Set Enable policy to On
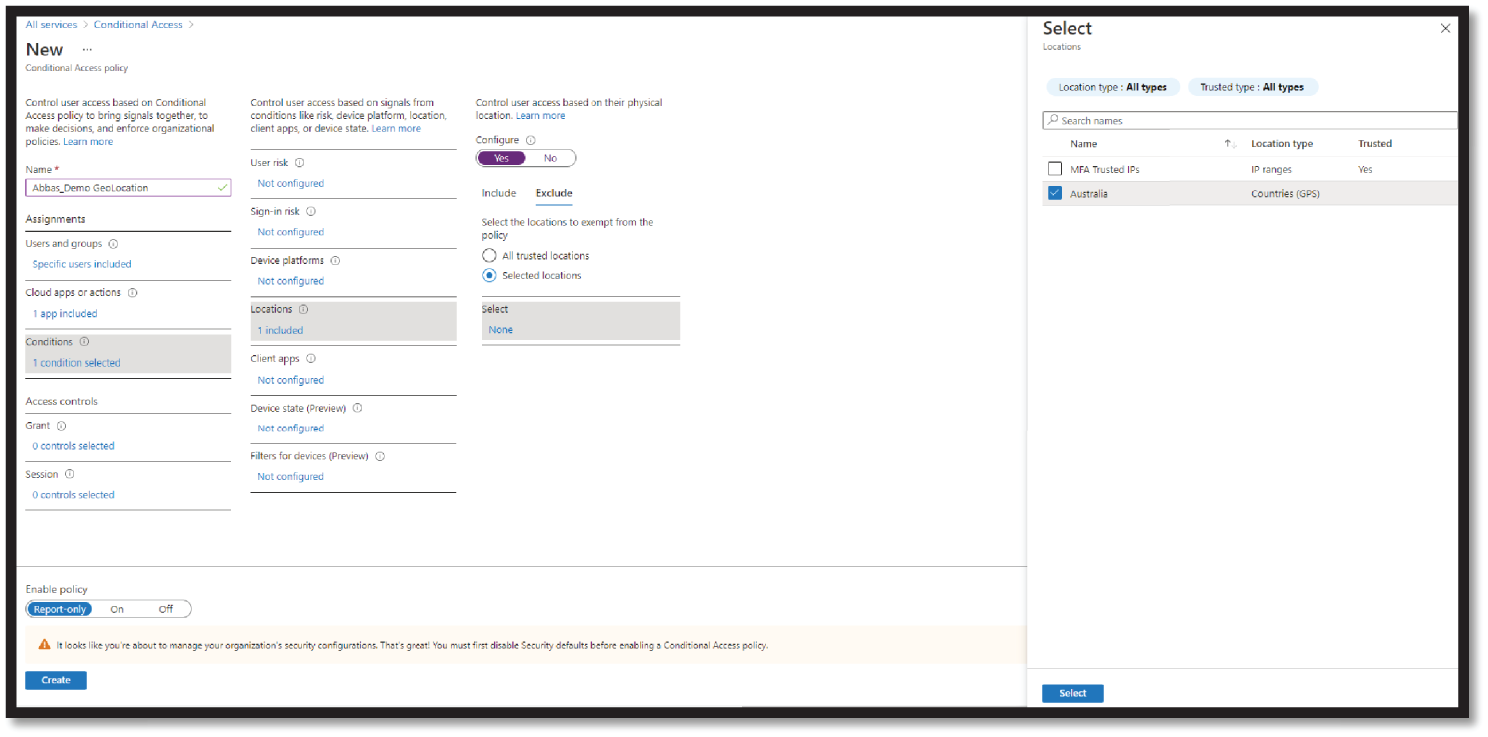 [x=117, y=609]
